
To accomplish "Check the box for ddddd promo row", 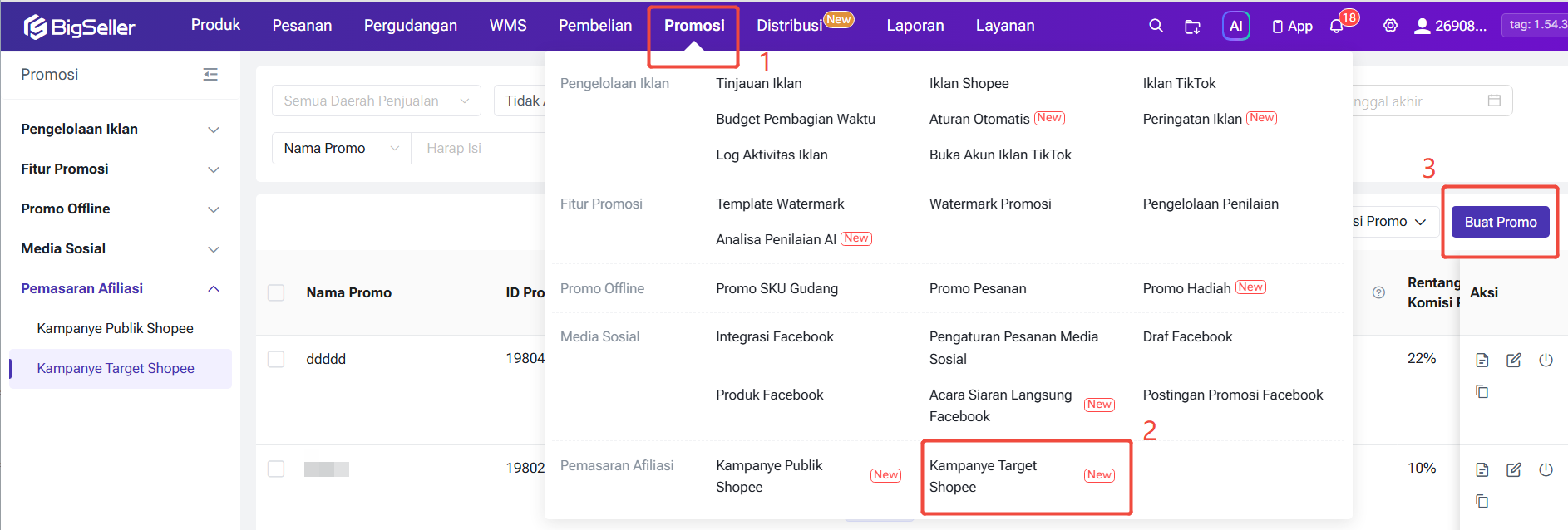I will tap(276, 359).
